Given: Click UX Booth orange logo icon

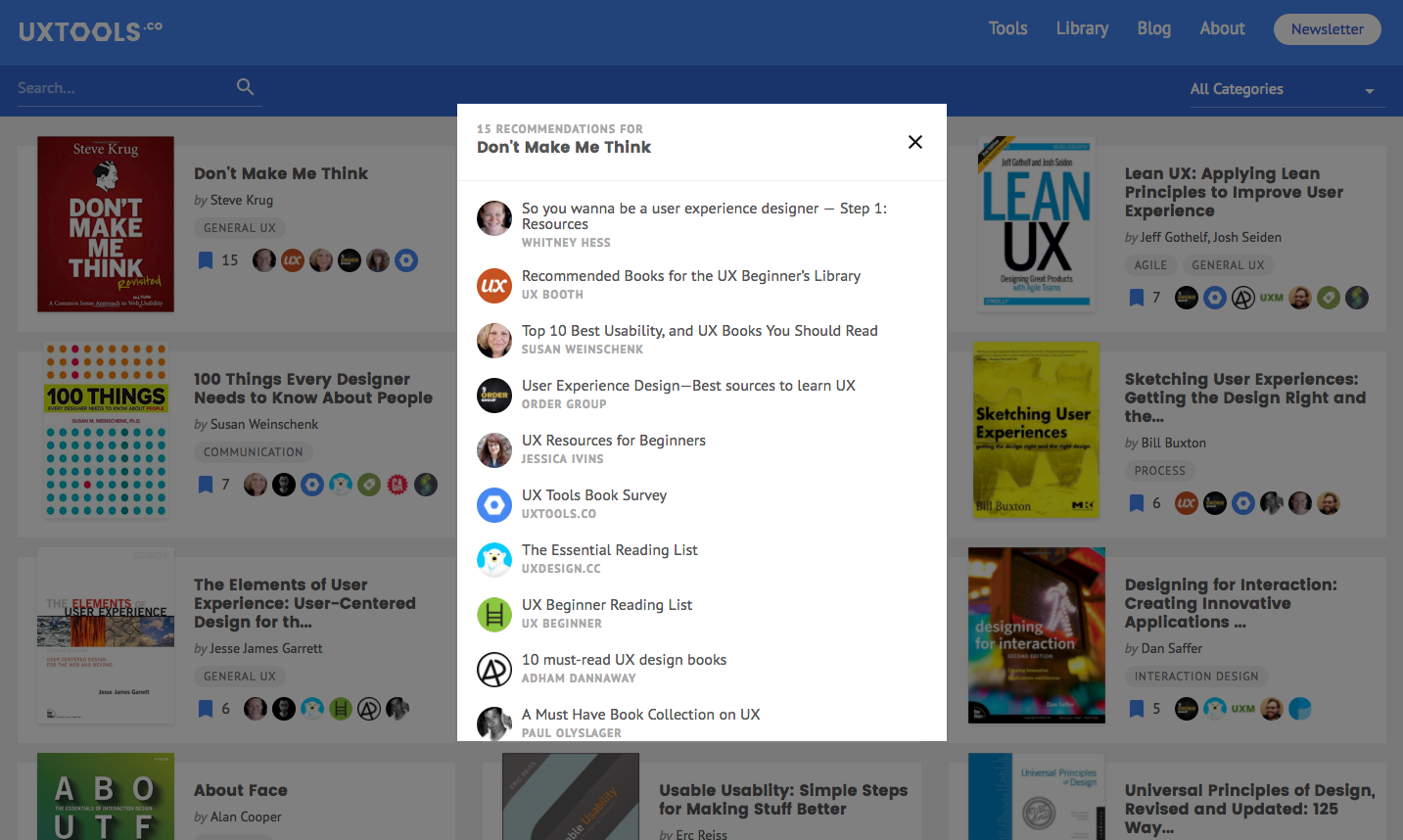Looking at the screenshot, I should tap(494, 286).
